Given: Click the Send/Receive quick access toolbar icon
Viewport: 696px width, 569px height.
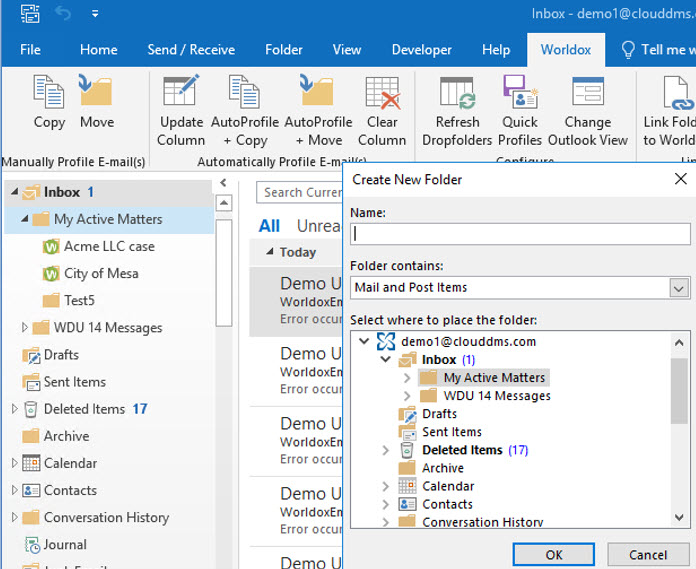Looking at the screenshot, I should tap(30, 13).
